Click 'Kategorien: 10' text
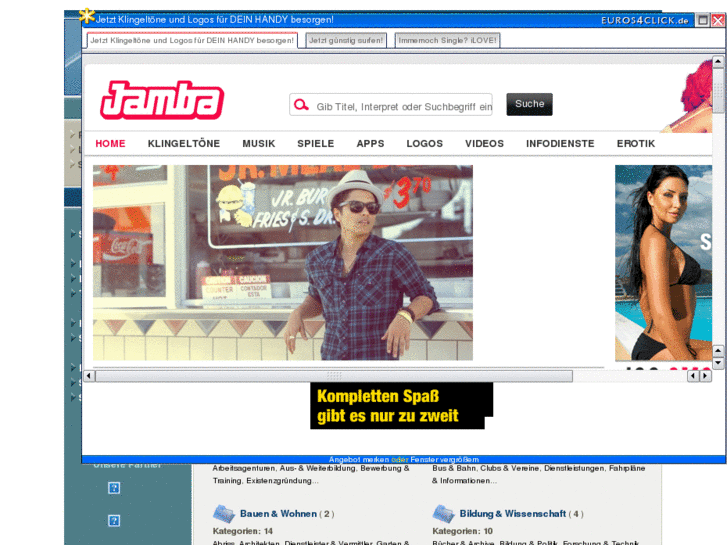Image resolution: width=727 pixels, height=545 pixels. [x=462, y=531]
